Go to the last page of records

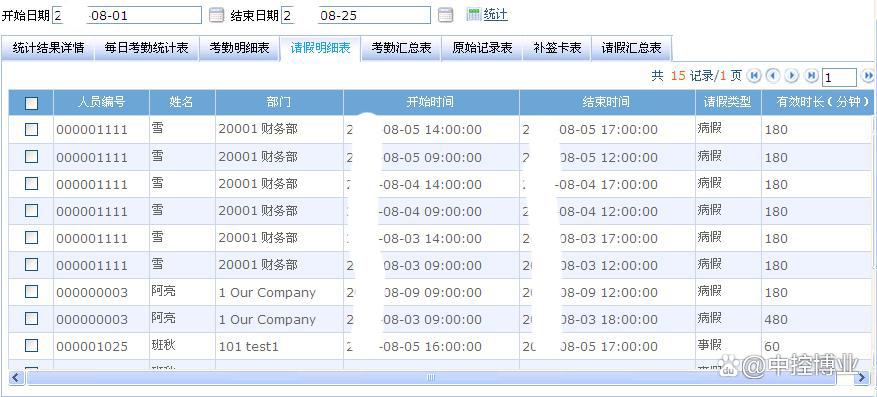click(x=811, y=75)
